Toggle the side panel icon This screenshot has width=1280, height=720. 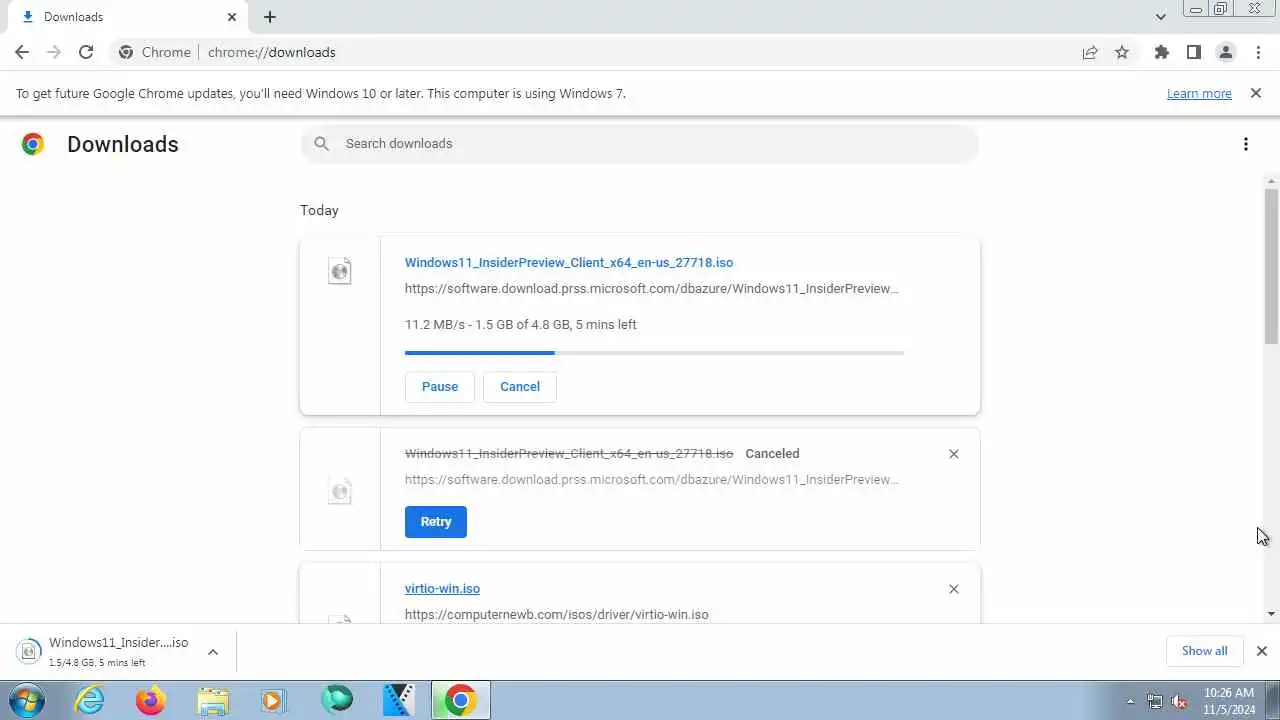click(x=1193, y=52)
